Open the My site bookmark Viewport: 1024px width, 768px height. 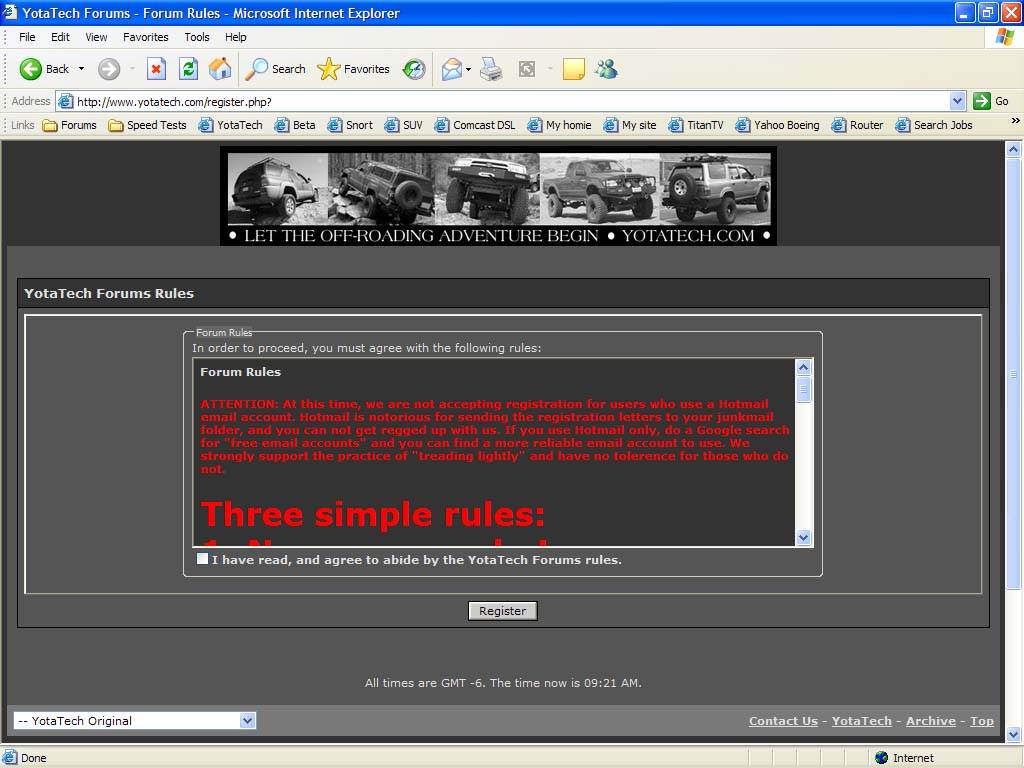[630, 125]
